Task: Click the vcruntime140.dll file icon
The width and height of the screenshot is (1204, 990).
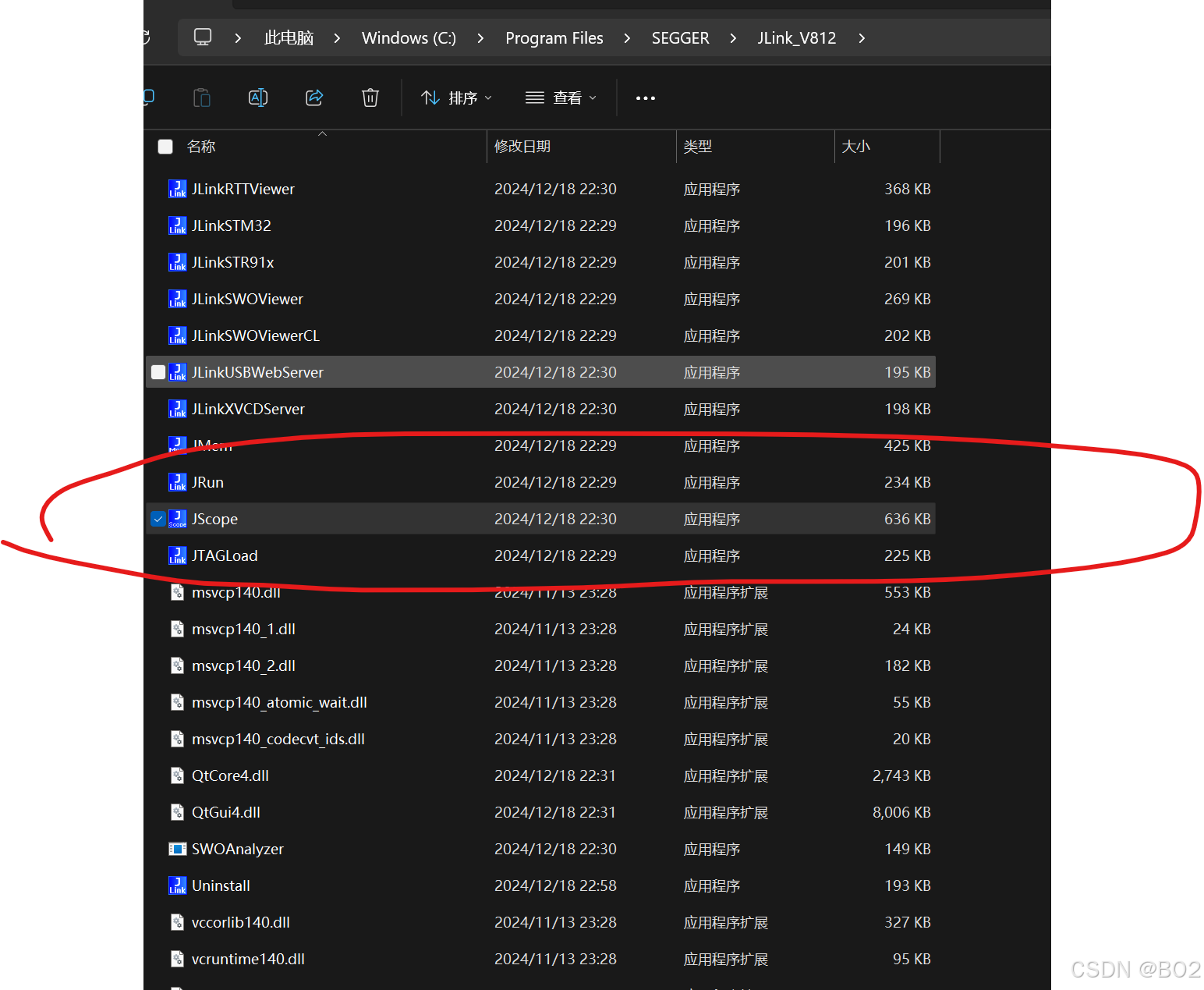Action: (178, 959)
